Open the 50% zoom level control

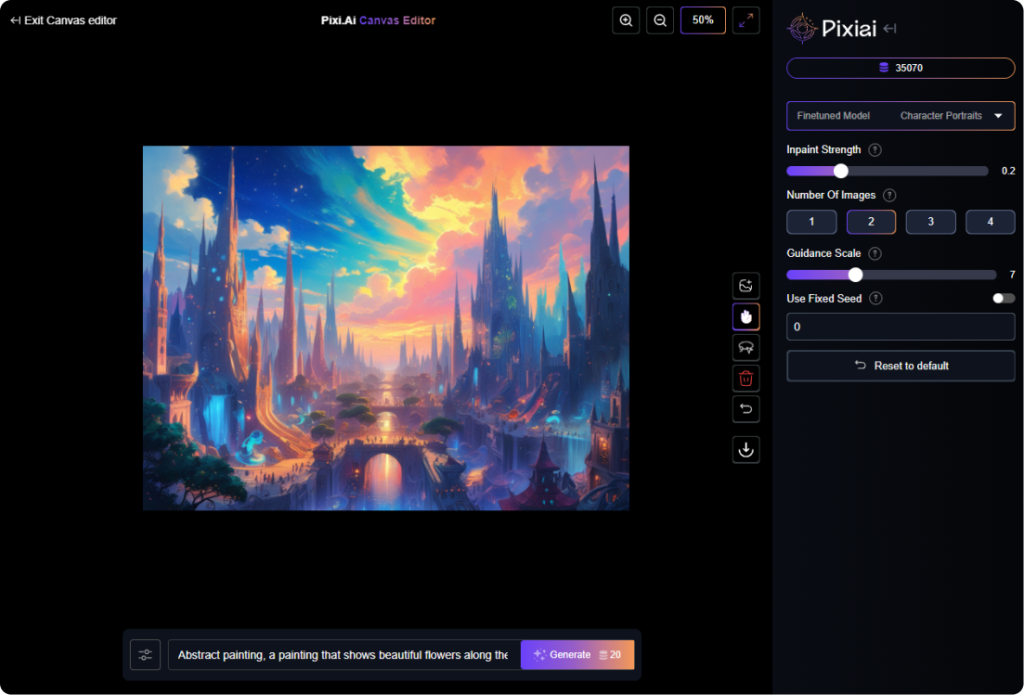pyautogui.click(x=702, y=20)
